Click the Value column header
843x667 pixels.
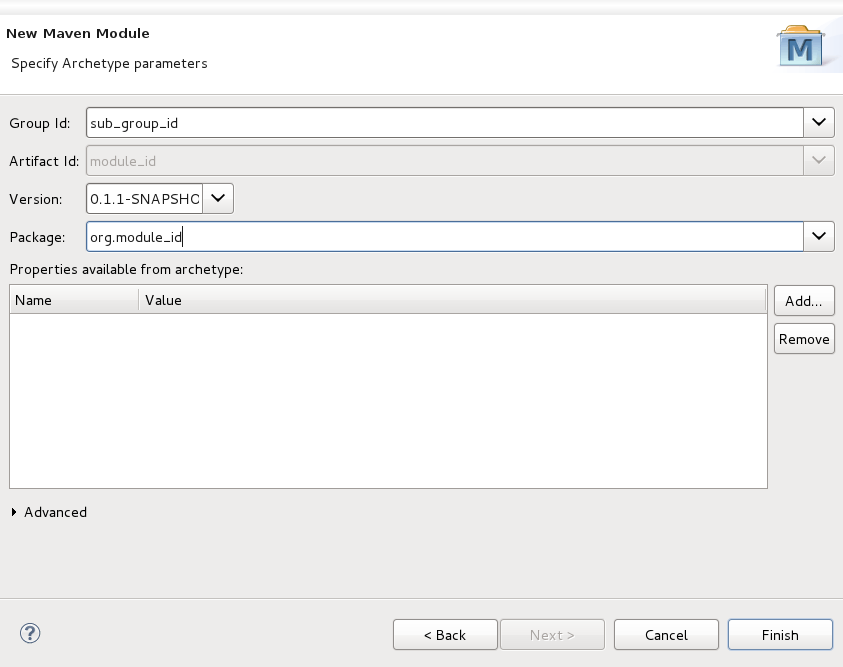[x=165, y=300]
